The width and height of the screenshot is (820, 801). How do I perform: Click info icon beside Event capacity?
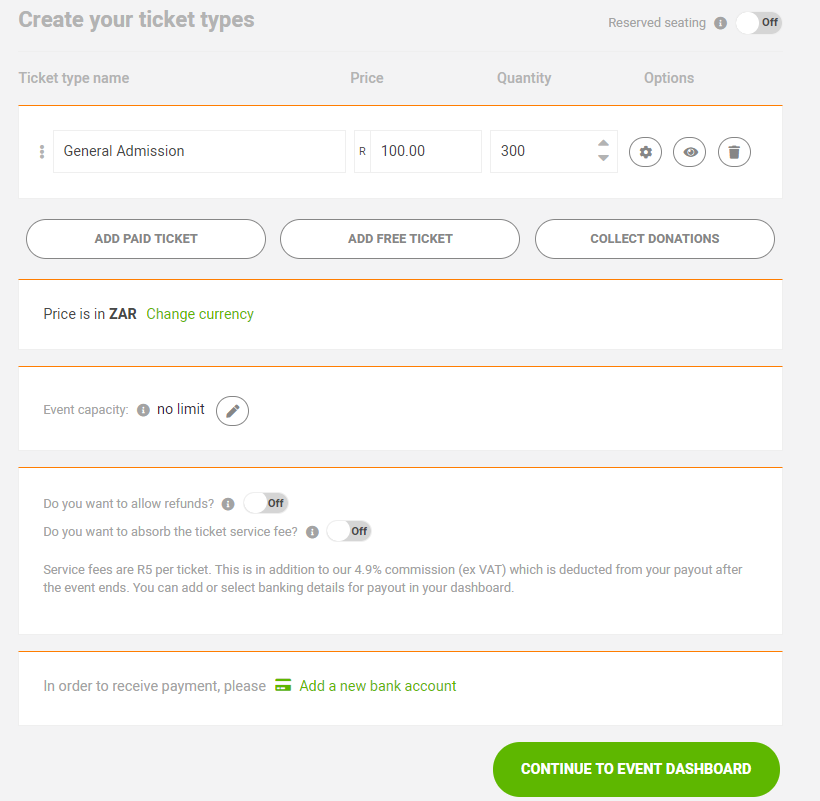click(x=143, y=410)
